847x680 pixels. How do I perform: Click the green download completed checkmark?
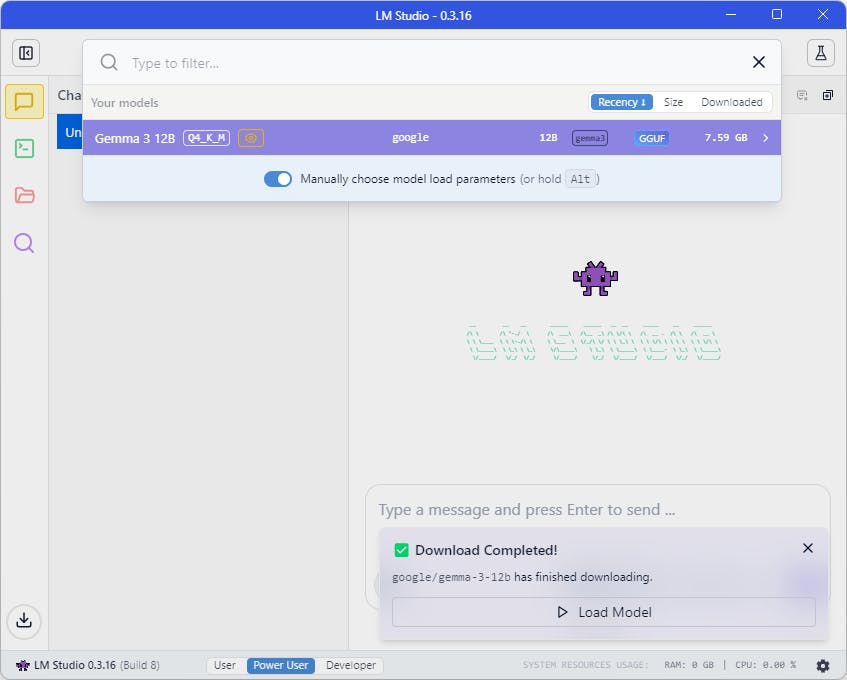coord(401,550)
